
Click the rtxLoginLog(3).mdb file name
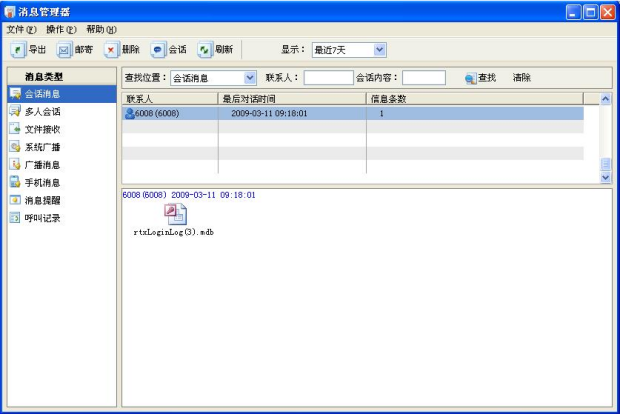click(174, 233)
